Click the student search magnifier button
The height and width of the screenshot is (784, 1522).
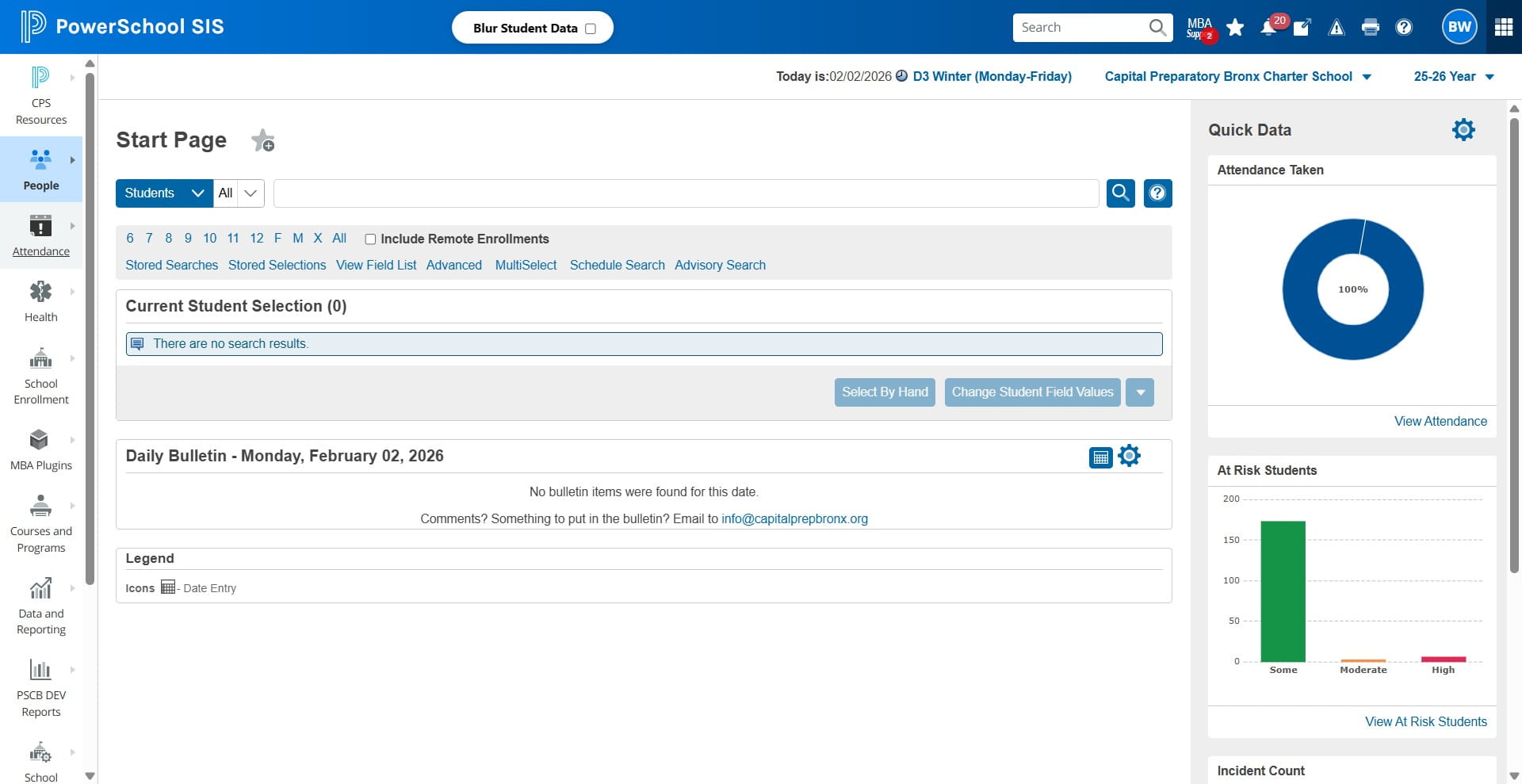[x=1120, y=193]
